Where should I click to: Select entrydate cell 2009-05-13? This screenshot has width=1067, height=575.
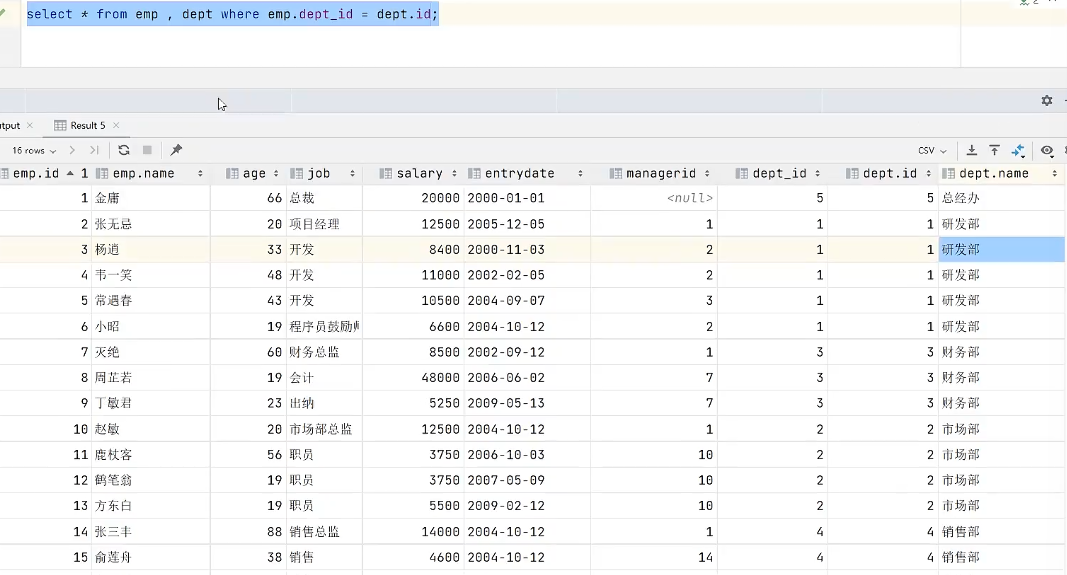click(x=527, y=404)
